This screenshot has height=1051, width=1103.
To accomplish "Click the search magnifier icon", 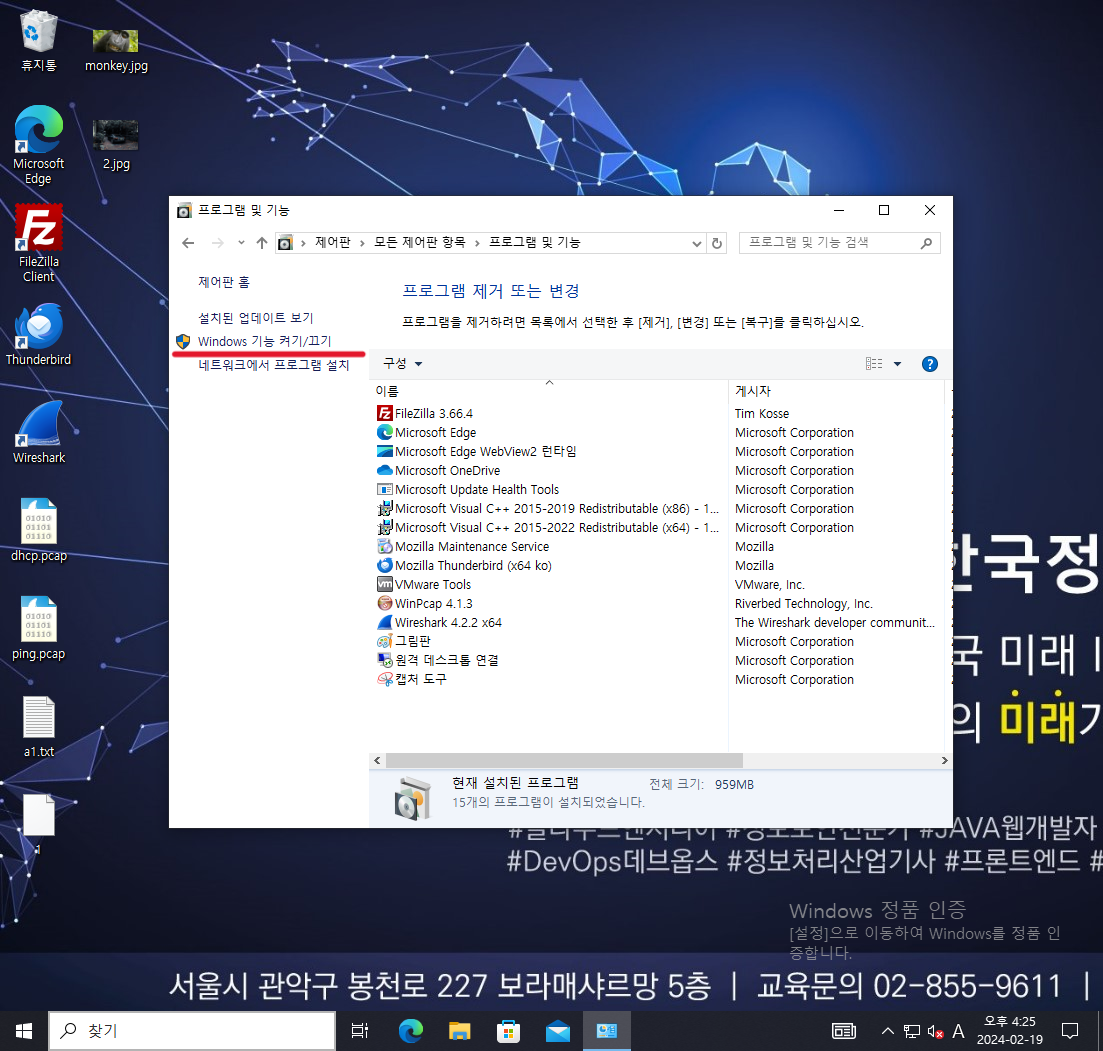I will [x=926, y=243].
